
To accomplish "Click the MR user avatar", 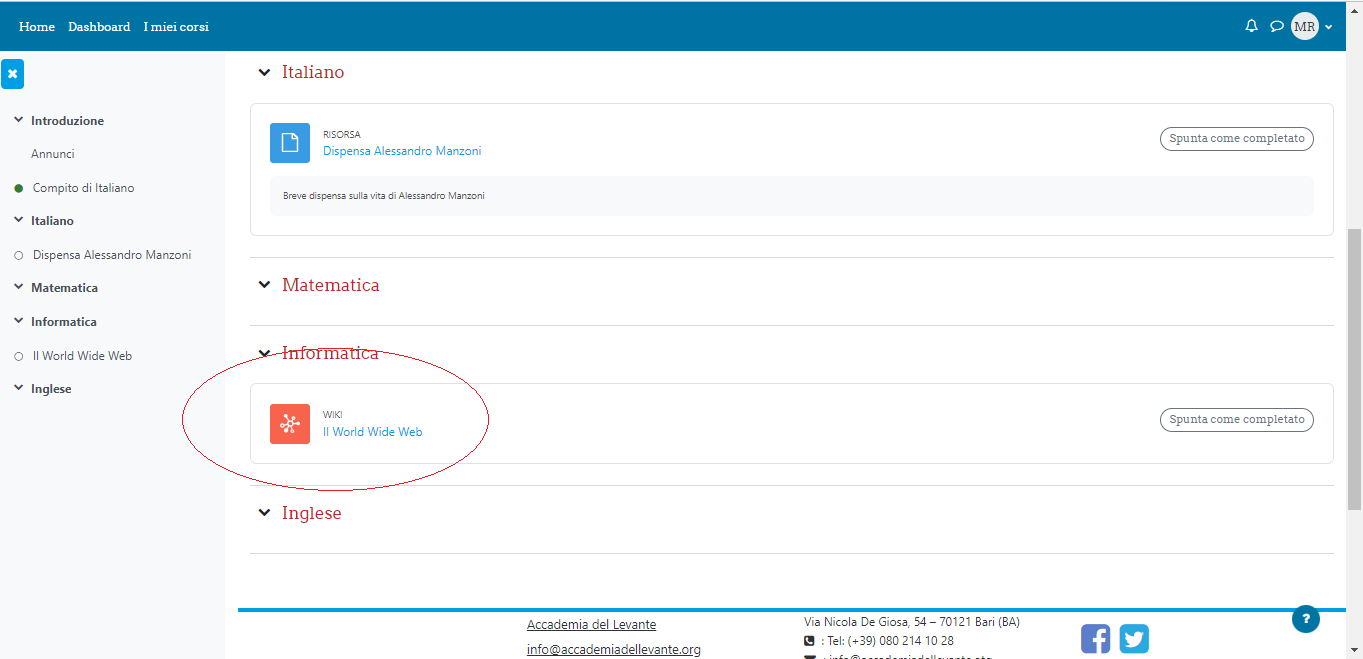I will tap(1304, 27).
